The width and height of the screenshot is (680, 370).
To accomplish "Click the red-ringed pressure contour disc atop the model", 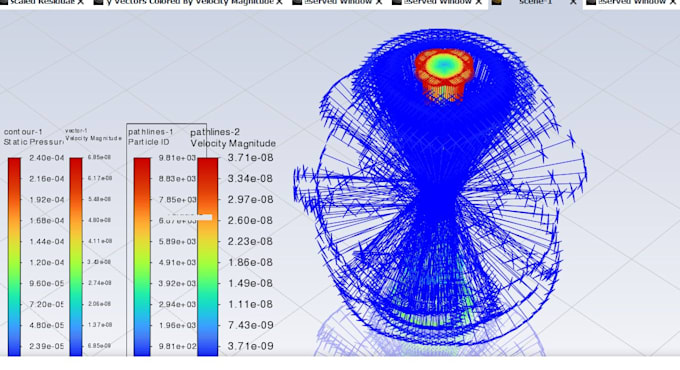I will tap(443, 66).
